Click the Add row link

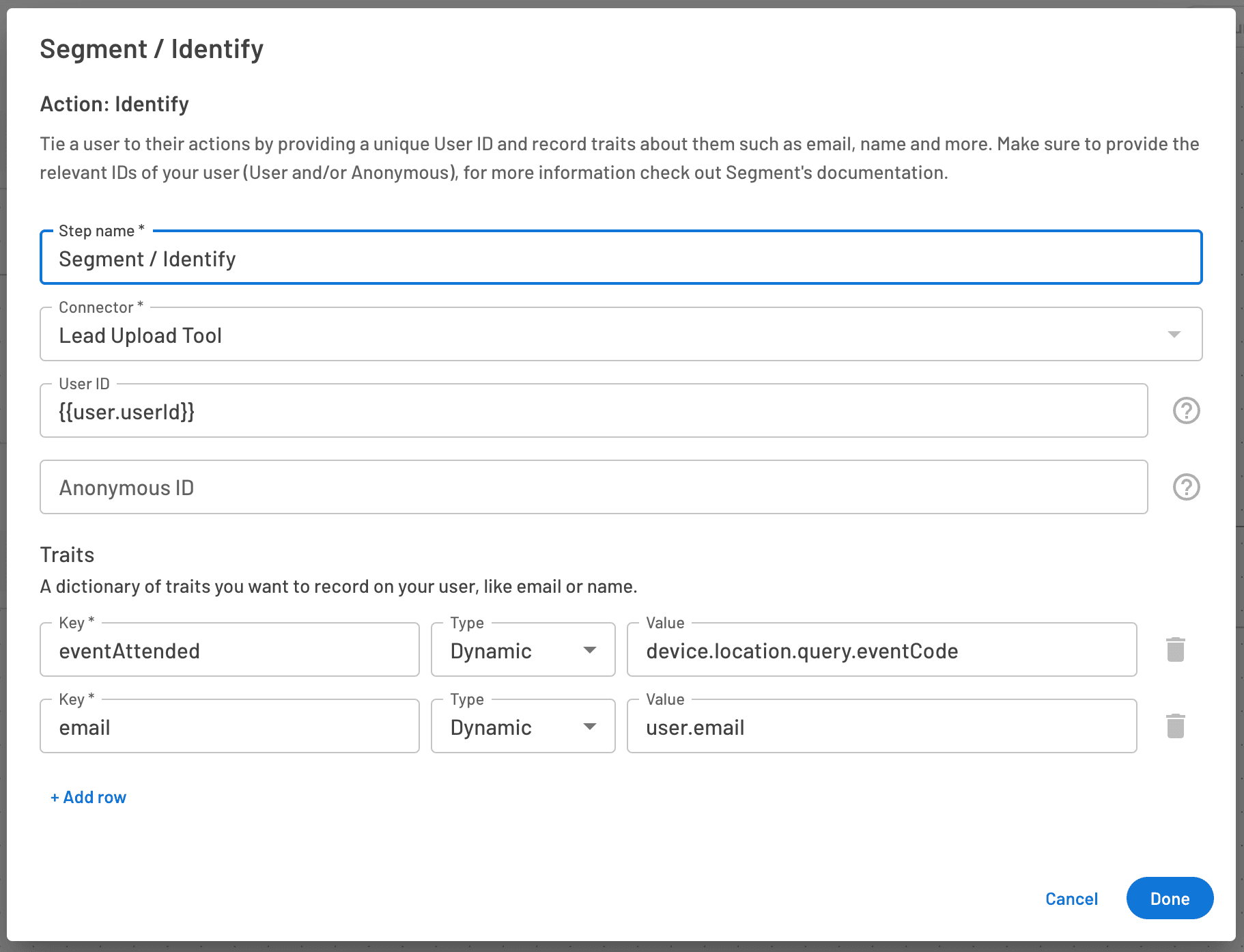(x=89, y=797)
